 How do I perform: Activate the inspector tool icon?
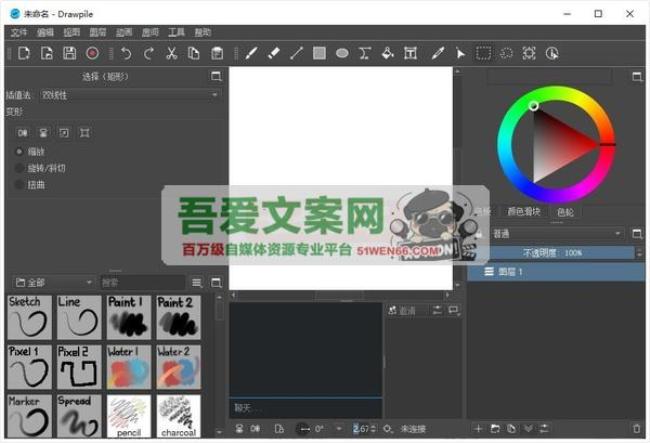tap(552, 53)
